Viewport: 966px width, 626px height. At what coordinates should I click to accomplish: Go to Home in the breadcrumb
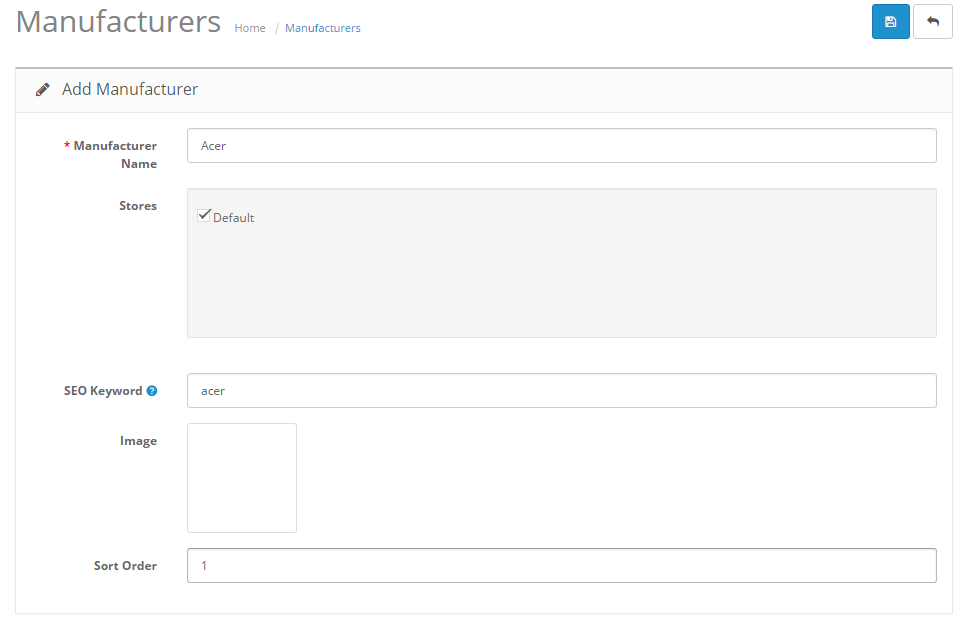click(x=250, y=28)
